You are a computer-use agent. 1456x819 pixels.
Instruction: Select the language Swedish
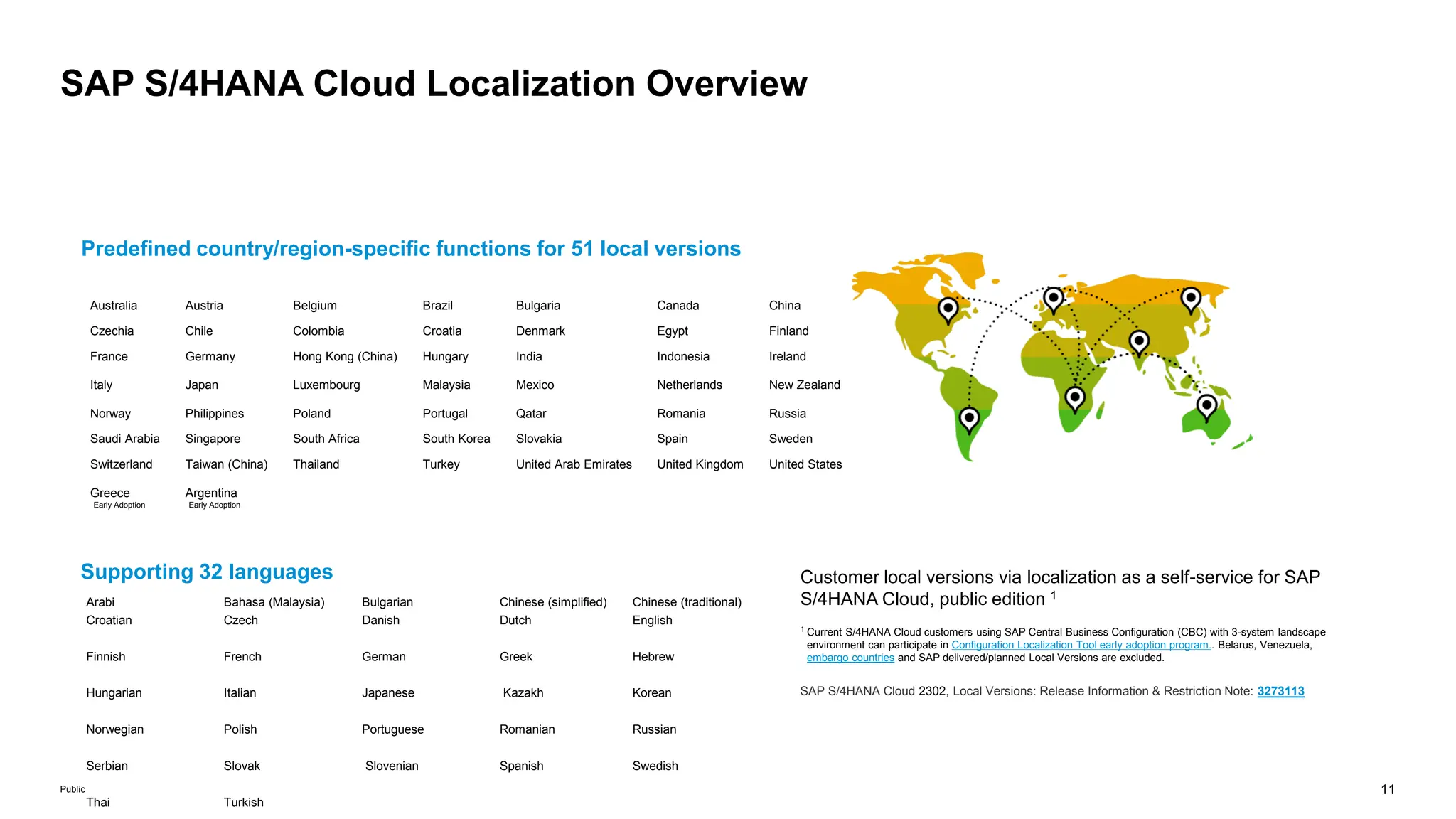[655, 766]
